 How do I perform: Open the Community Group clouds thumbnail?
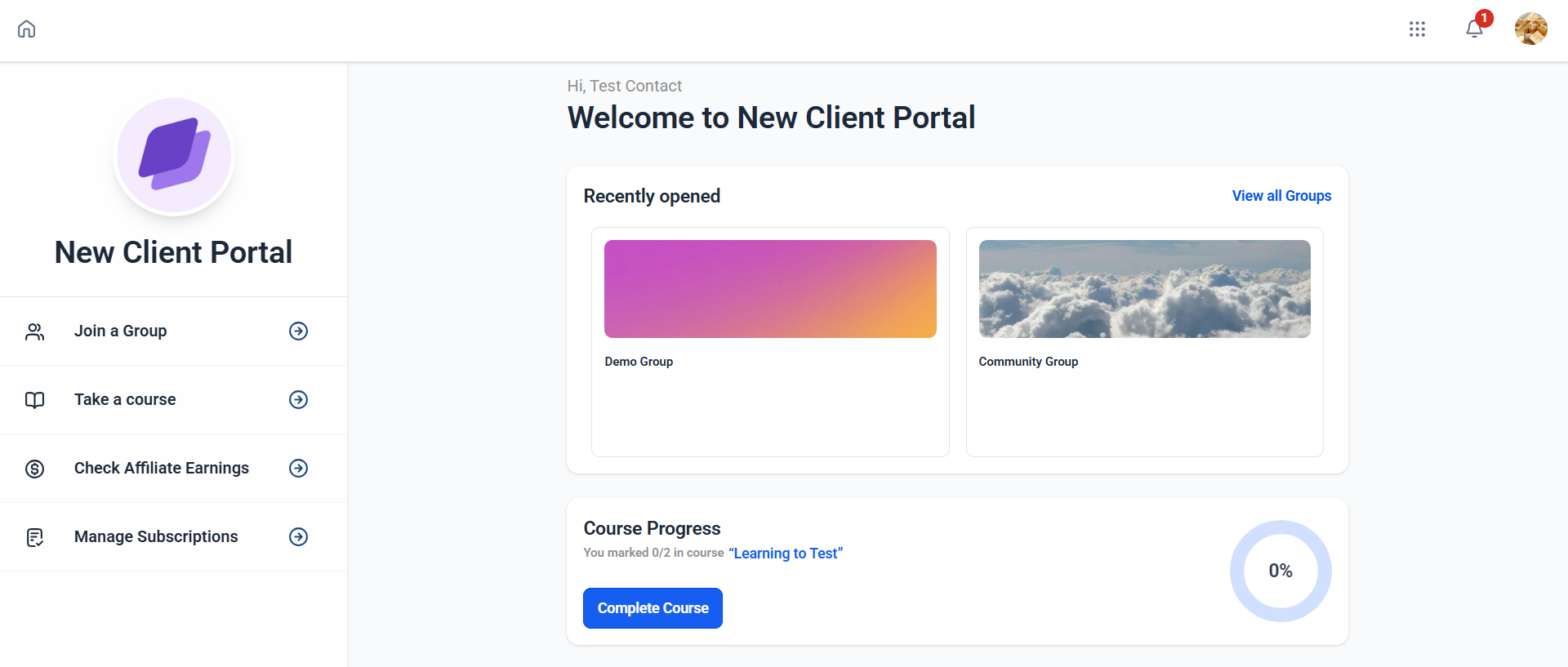pyautogui.click(x=1144, y=289)
